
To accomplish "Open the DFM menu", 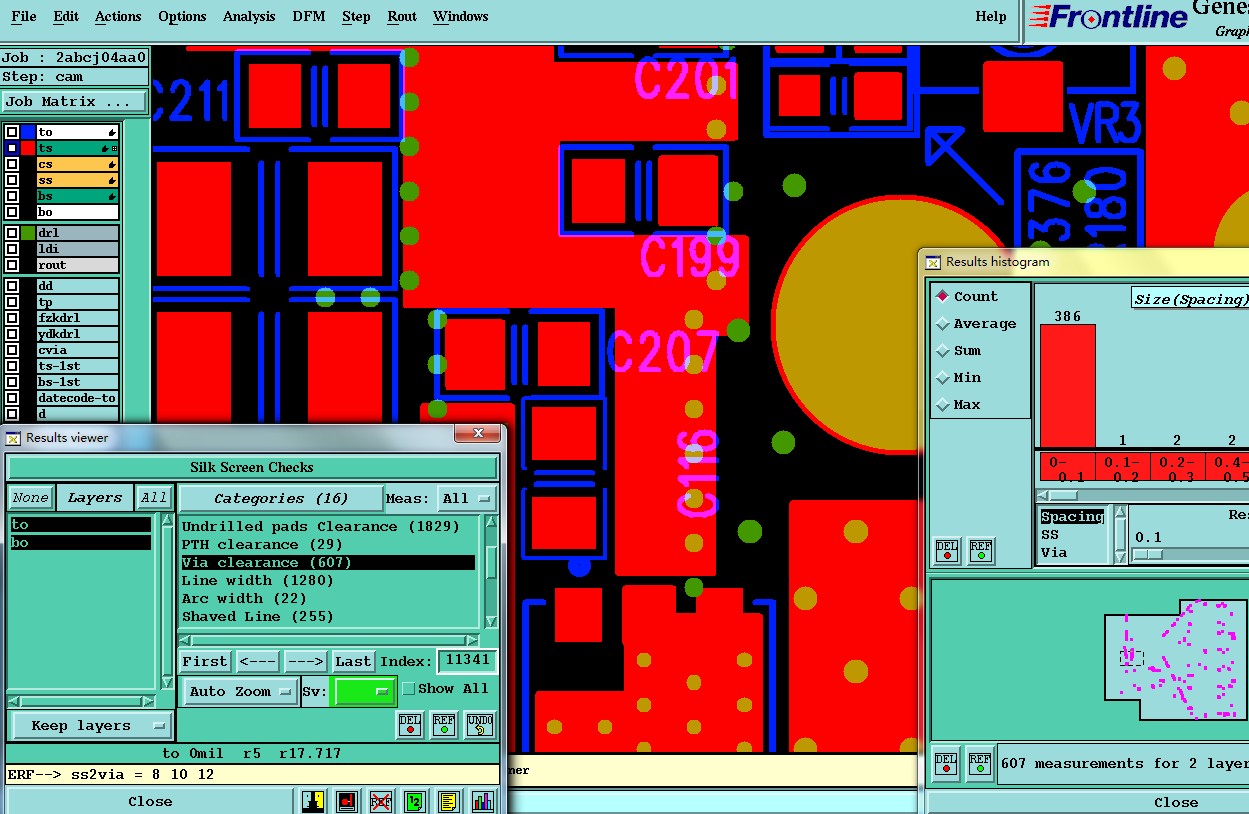I will [308, 16].
